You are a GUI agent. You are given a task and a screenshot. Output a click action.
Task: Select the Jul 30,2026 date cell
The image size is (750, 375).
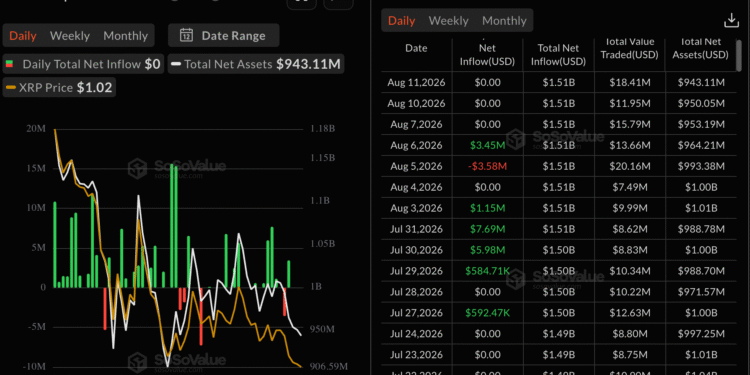[416, 250]
